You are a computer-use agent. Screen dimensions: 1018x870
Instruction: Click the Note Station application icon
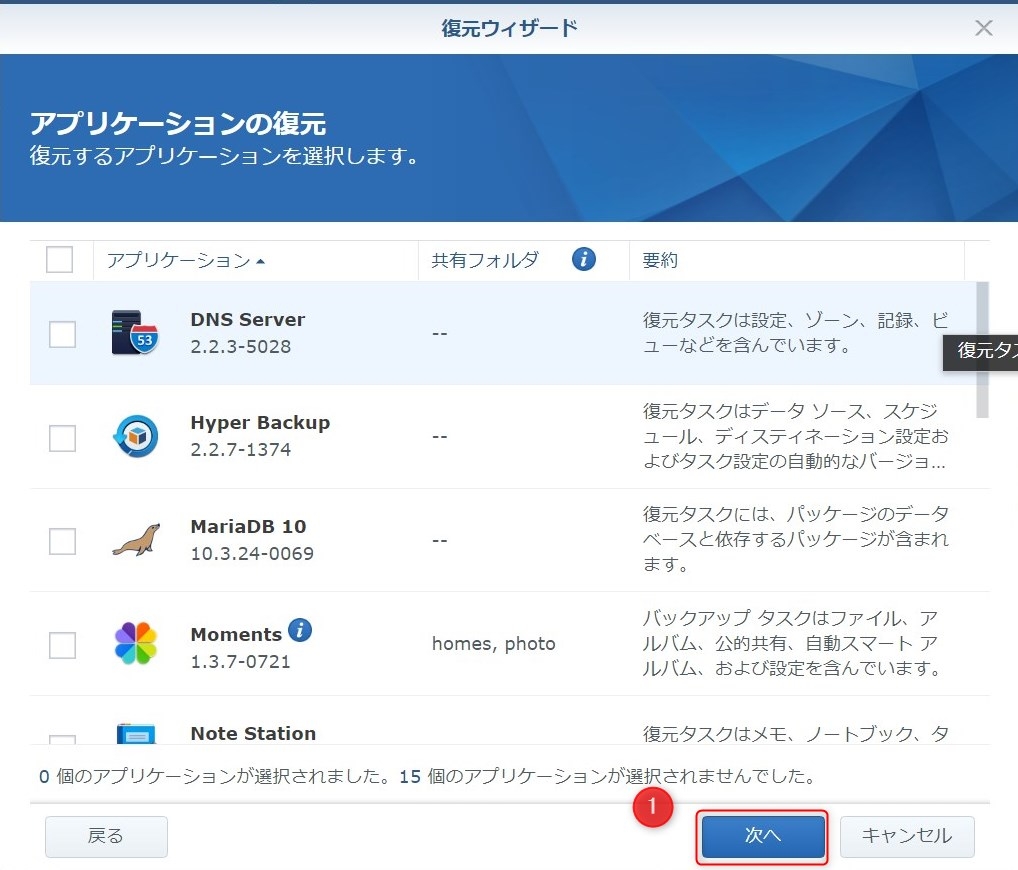[135, 733]
